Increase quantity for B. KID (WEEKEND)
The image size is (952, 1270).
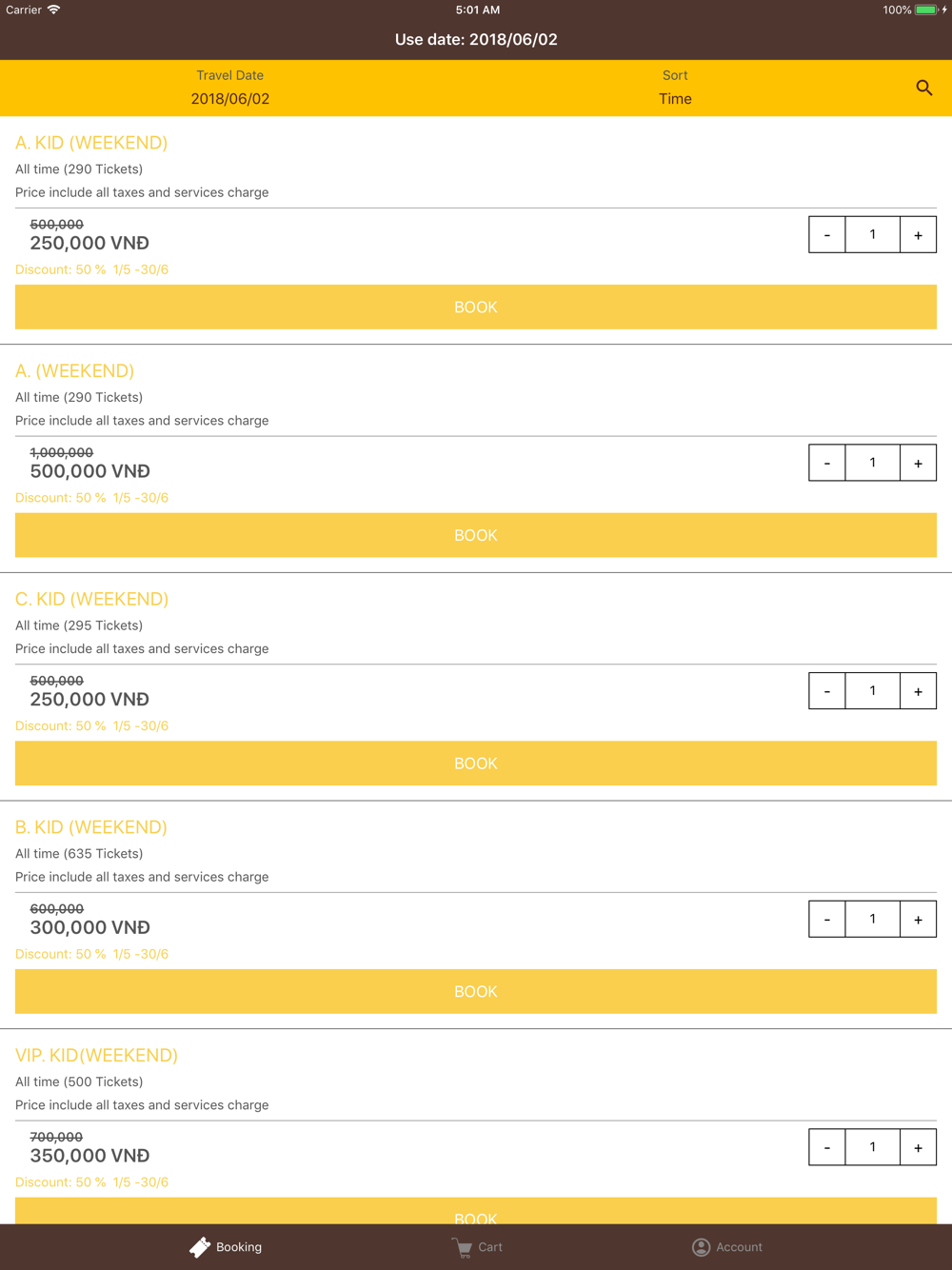pyautogui.click(x=918, y=920)
